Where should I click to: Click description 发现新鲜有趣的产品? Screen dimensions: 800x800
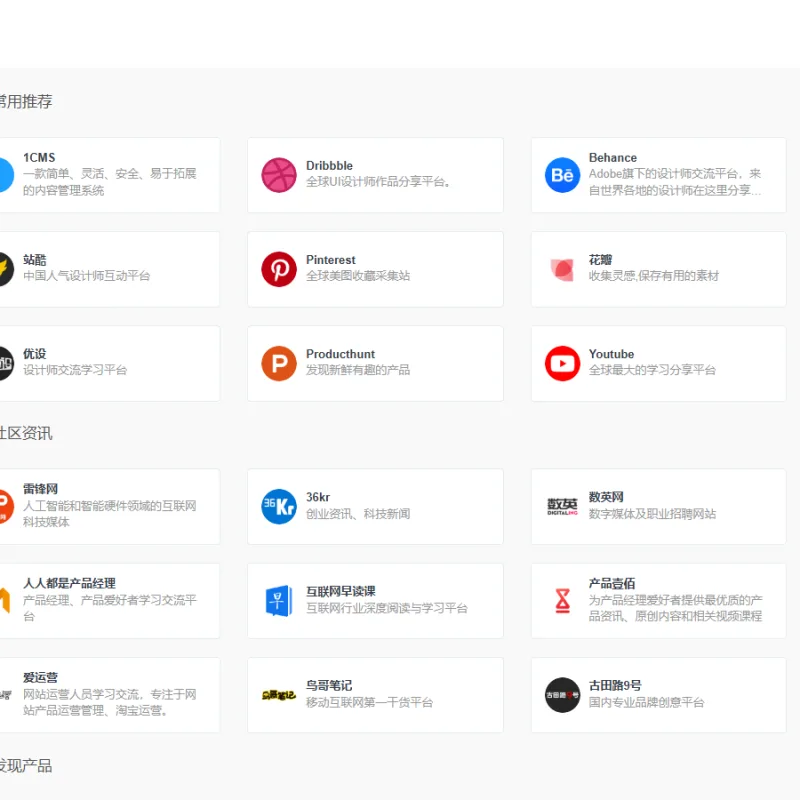coord(358,370)
